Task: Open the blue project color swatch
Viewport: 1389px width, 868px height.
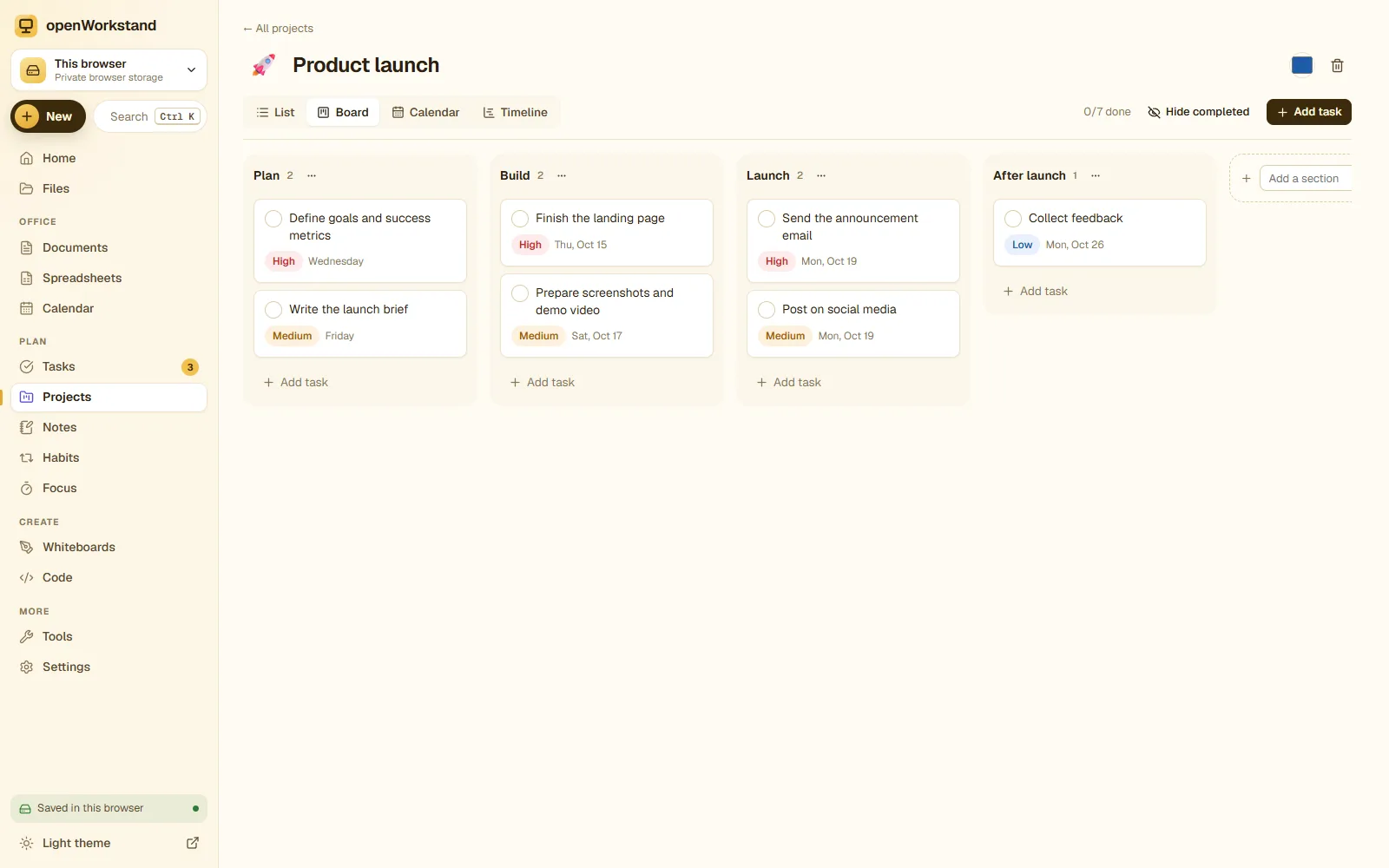Action: [x=1301, y=65]
